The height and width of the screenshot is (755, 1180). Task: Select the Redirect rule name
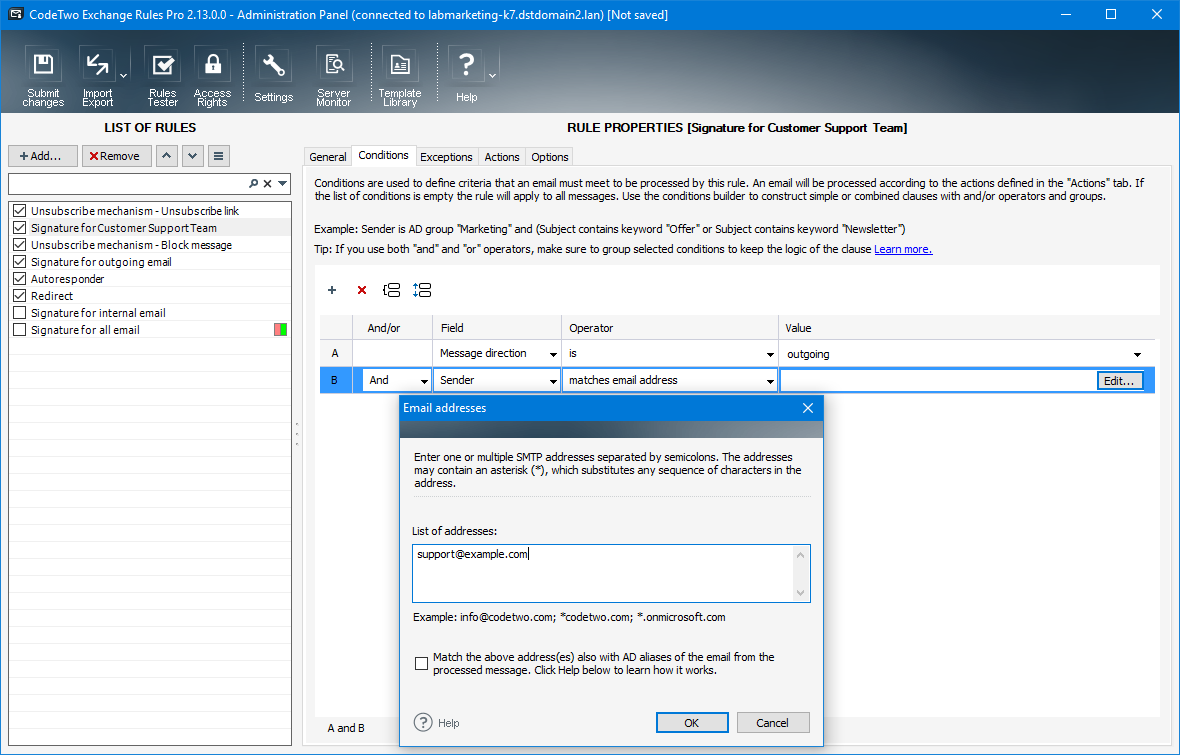52,296
